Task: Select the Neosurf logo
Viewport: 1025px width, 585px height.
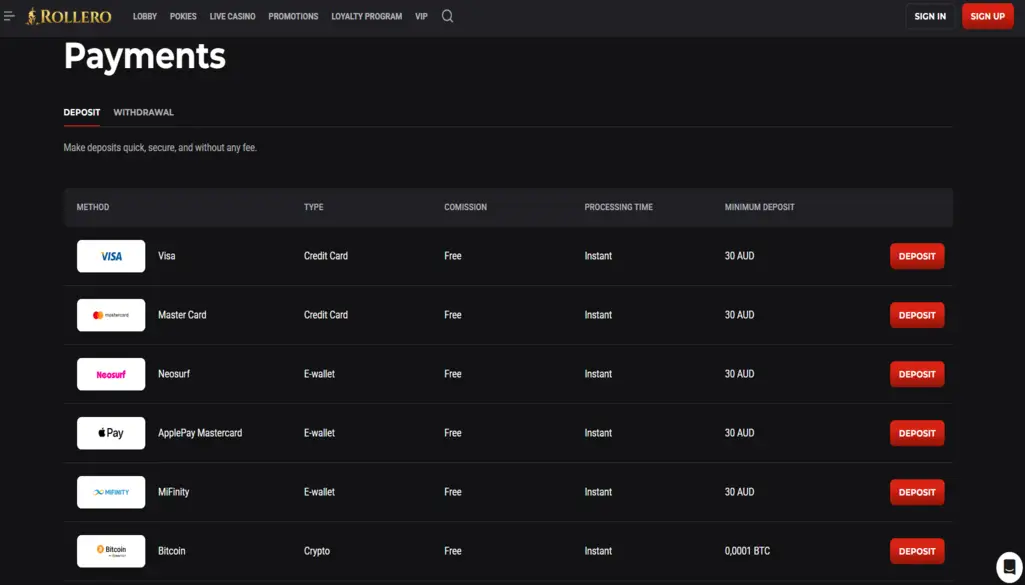Action: pos(111,374)
